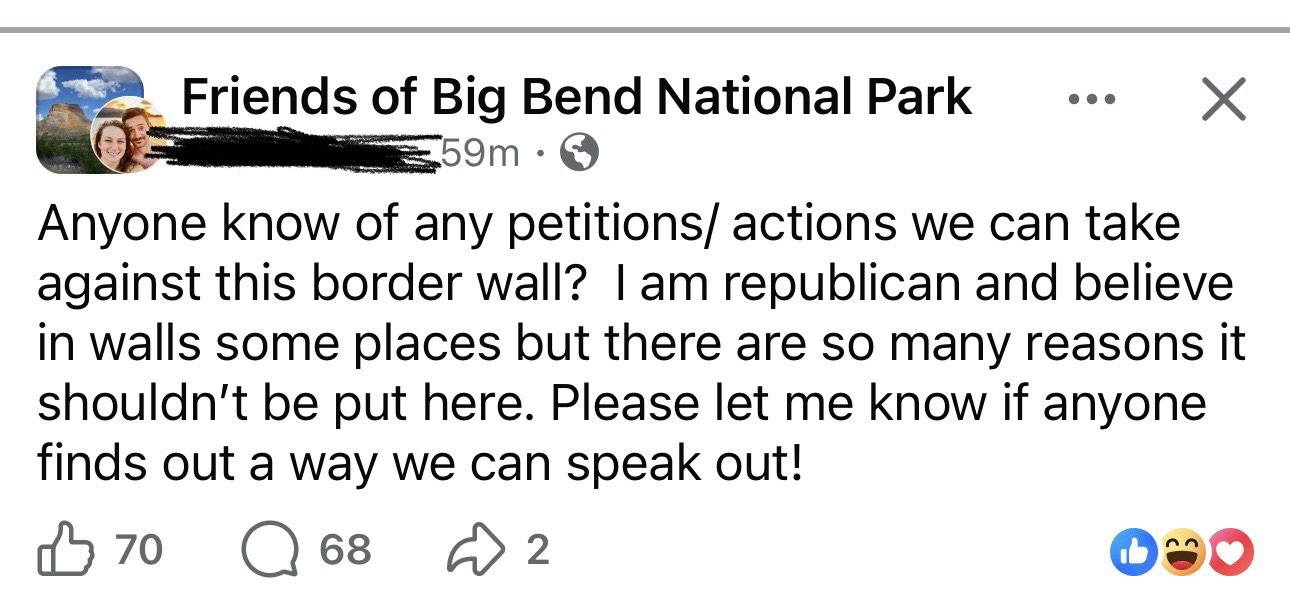
Task: Click the 2 shares count
Action: point(537,550)
